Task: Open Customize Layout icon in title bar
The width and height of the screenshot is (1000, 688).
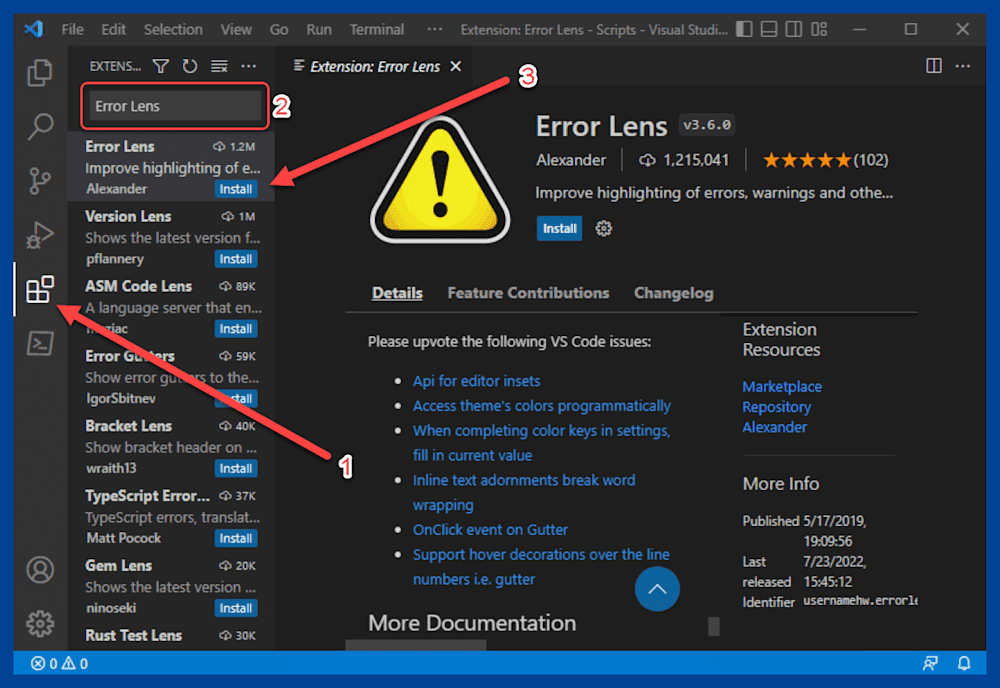Action: click(x=819, y=29)
